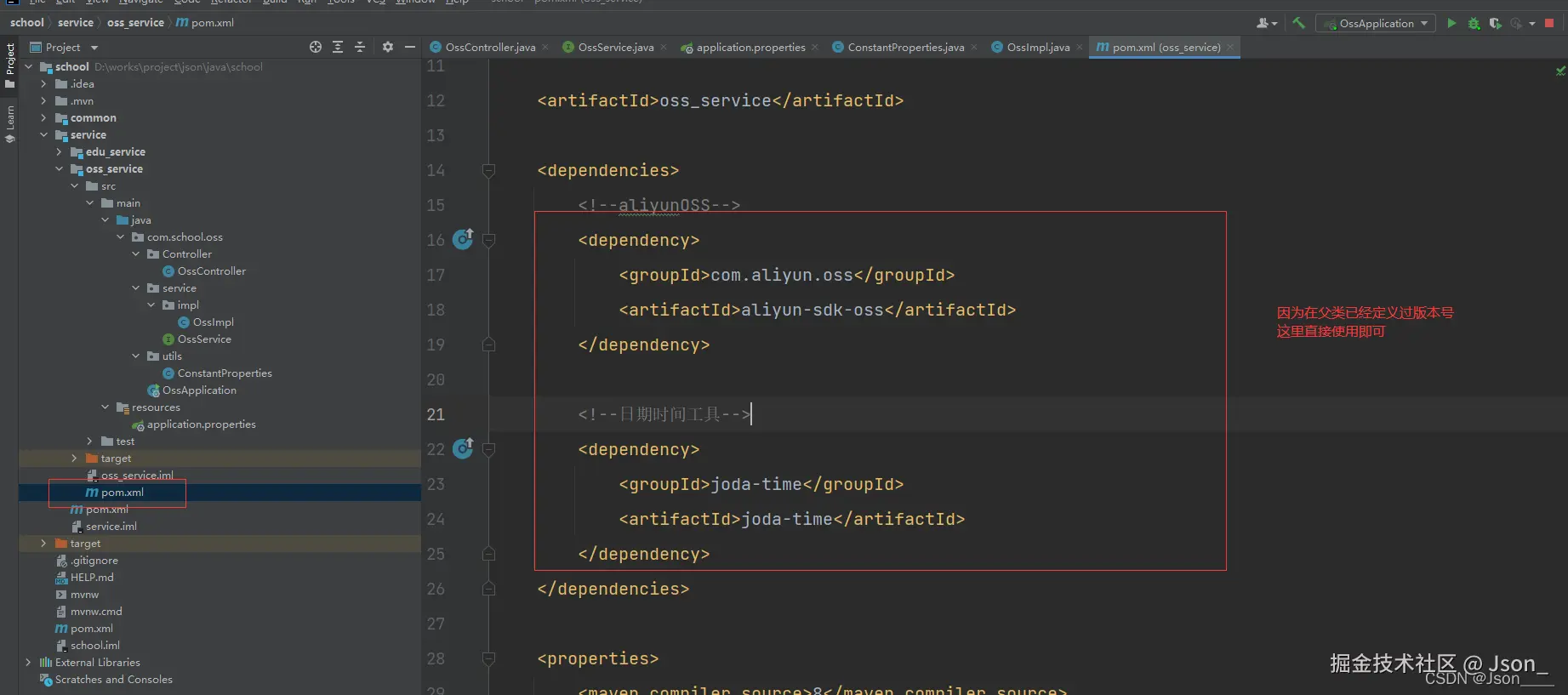Open the Learn side tool button
This screenshot has height=695, width=1568.
[9, 124]
